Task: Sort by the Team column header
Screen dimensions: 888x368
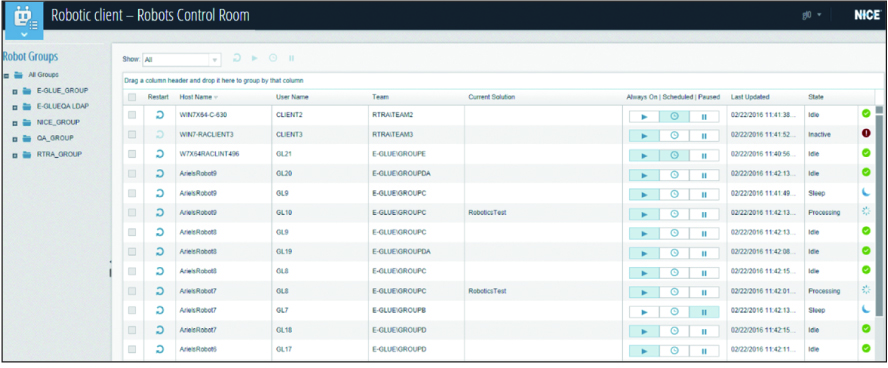Action: click(x=381, y=97)
